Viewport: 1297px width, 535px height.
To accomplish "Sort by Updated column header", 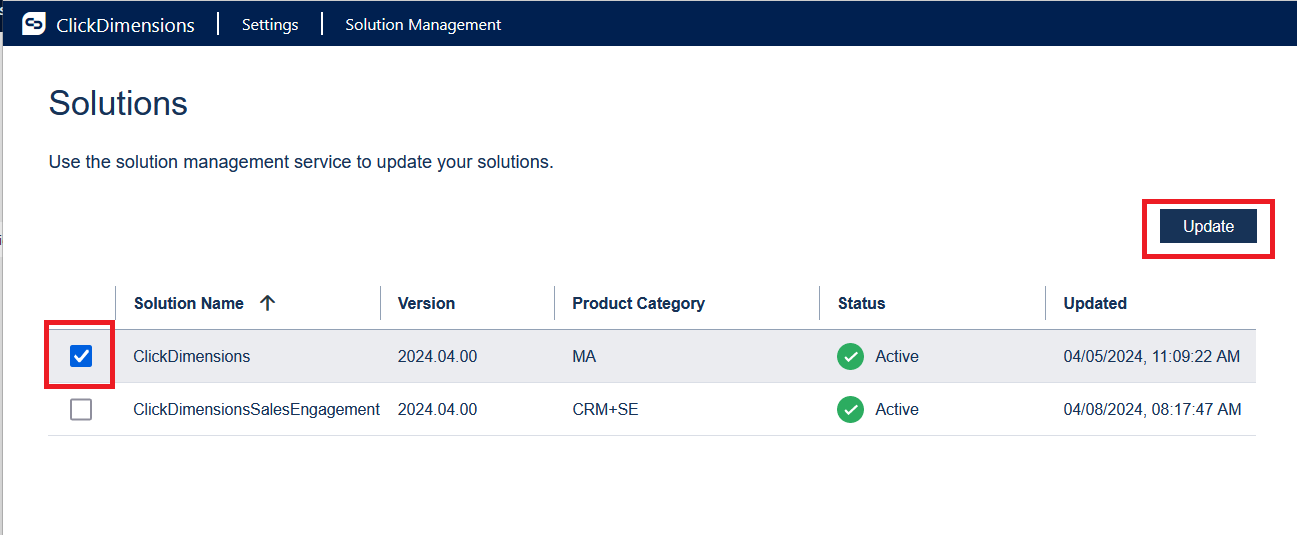I will [1095, 303].
